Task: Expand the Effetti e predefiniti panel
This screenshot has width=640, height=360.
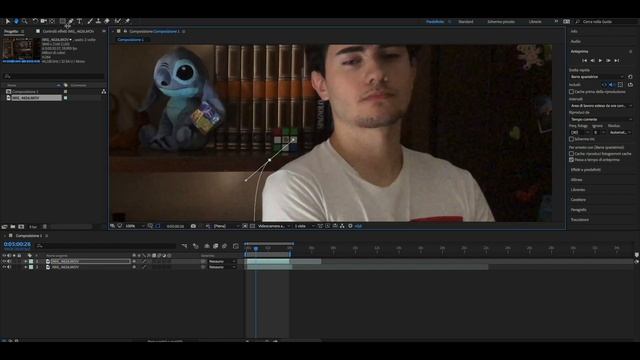Action: (586, 170)
